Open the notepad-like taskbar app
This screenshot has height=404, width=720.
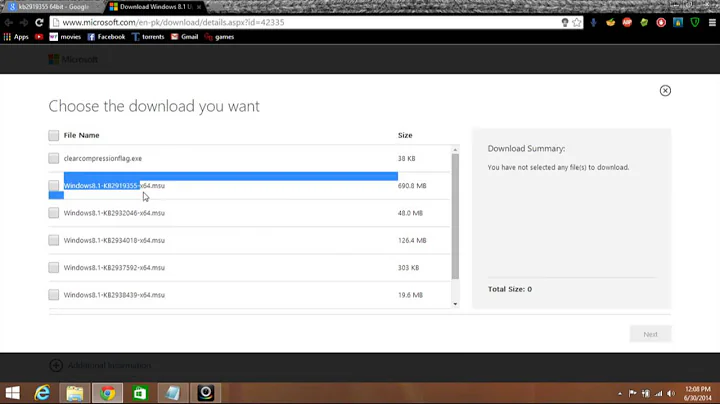(x=173, y=393)
